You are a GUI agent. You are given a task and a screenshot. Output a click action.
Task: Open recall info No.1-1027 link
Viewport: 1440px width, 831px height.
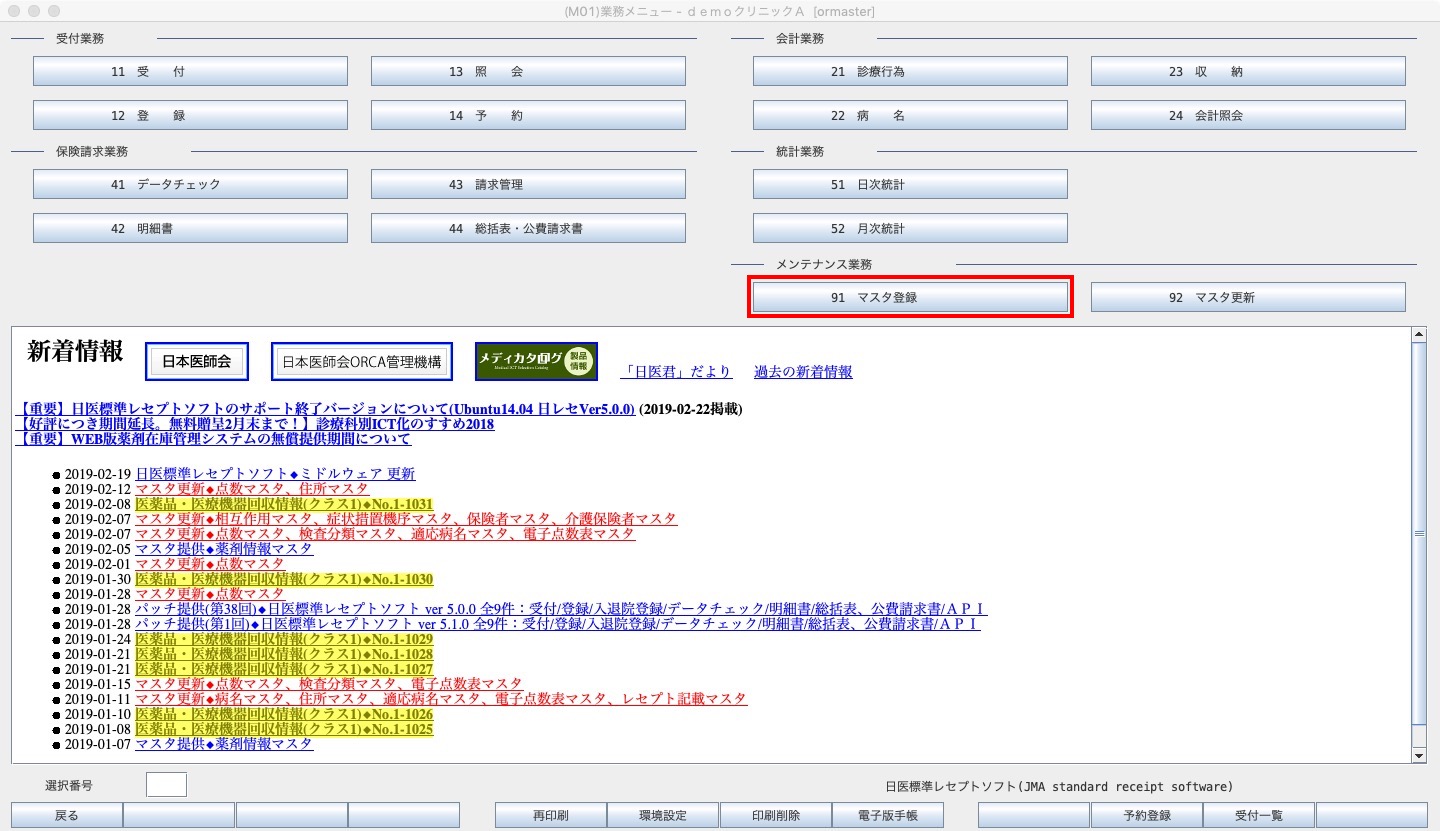[x=284, y=669]
